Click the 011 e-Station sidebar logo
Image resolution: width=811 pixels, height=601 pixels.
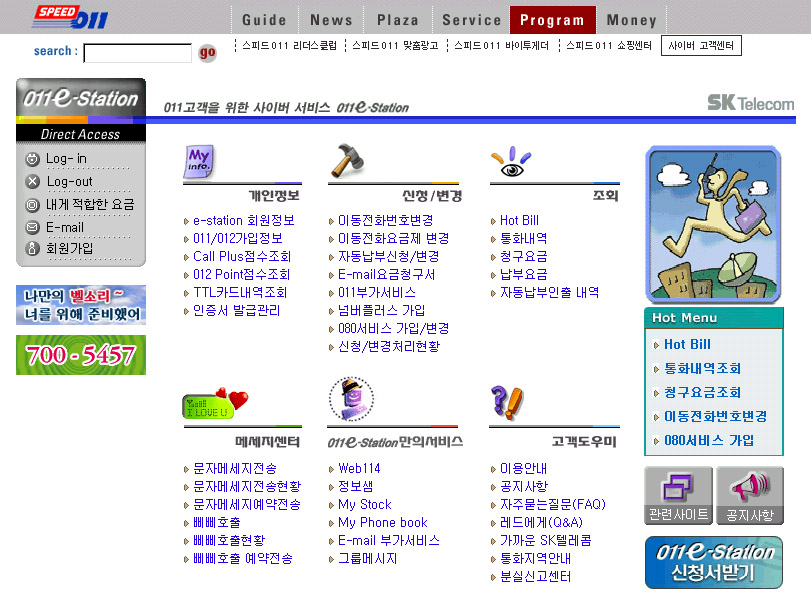pos(81,98)
